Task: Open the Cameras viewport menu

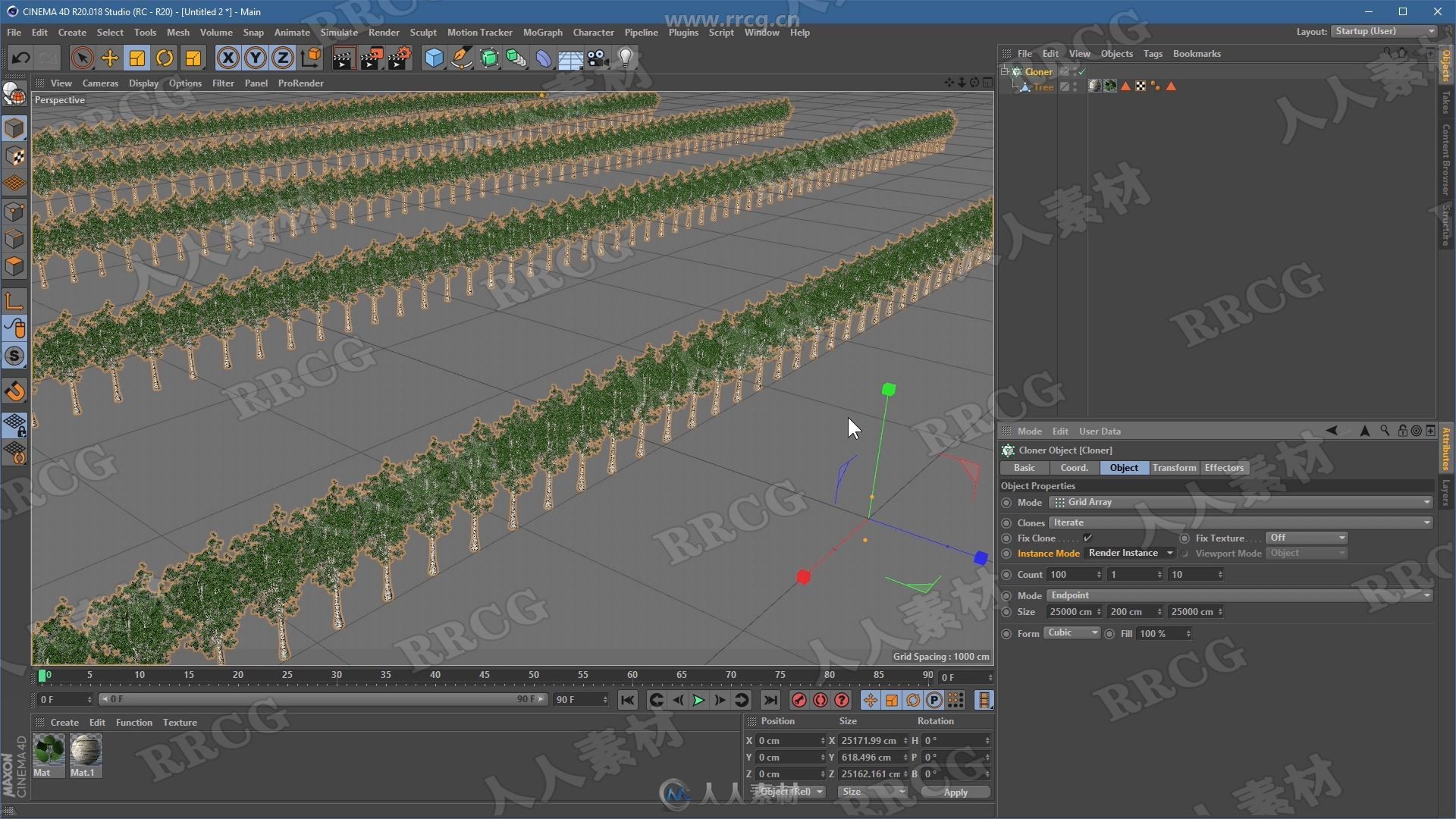Action: pos(100,83)
